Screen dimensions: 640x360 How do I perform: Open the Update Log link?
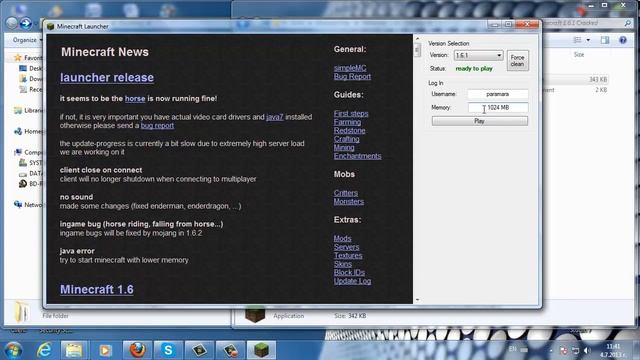click(x=352, y=281)
